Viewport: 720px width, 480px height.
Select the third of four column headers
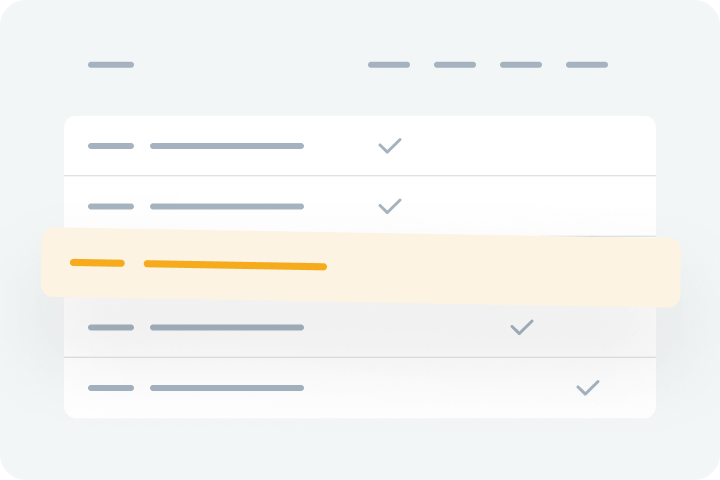coord(521,65)
